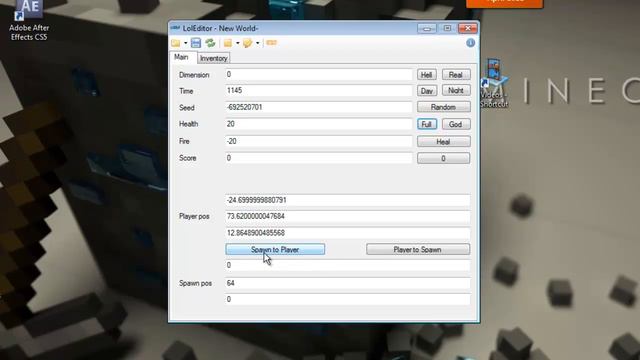This screenshot has width=640, height=360.
Task: Click the Videos - Shortcut desktop icon
Action: click(x=494, y=84)
